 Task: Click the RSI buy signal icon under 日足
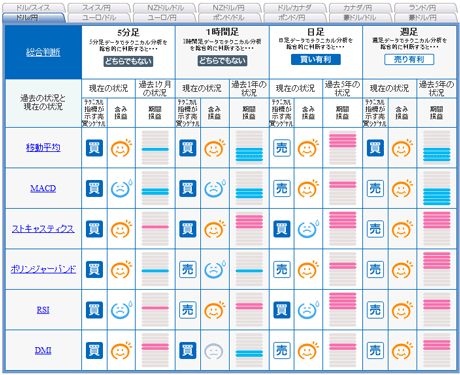[x=282, y=310]
